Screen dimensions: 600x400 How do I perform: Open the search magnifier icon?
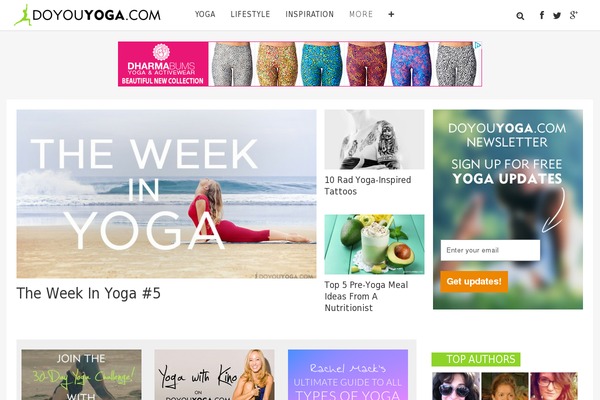520,16
